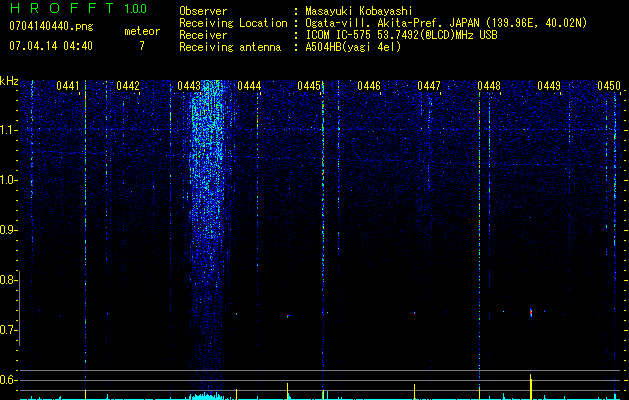The image size is (629, 400).
Task: Click observer name Masayuki Kobayashi
Action: coord(359,11)
